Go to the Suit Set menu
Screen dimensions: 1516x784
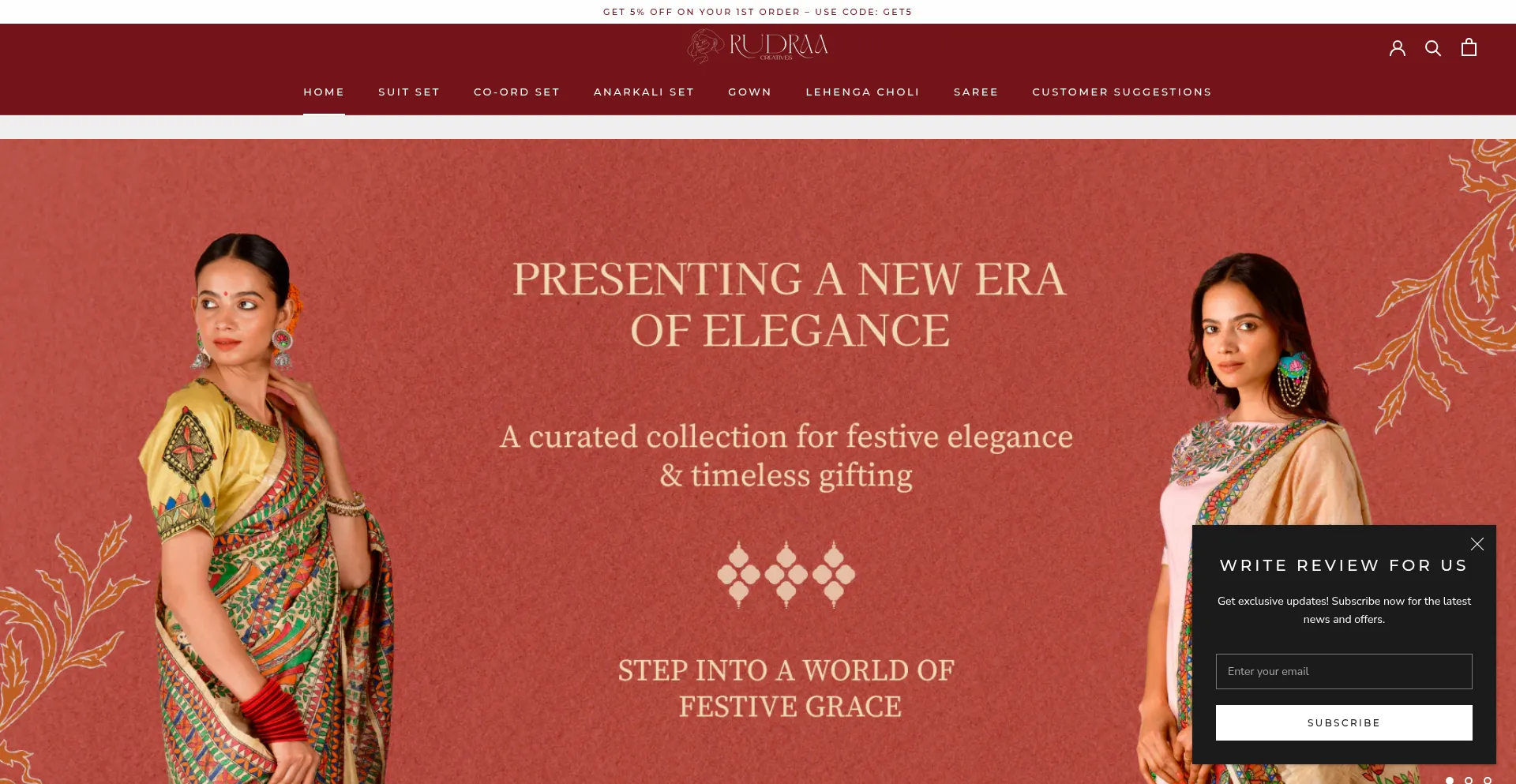409,92
